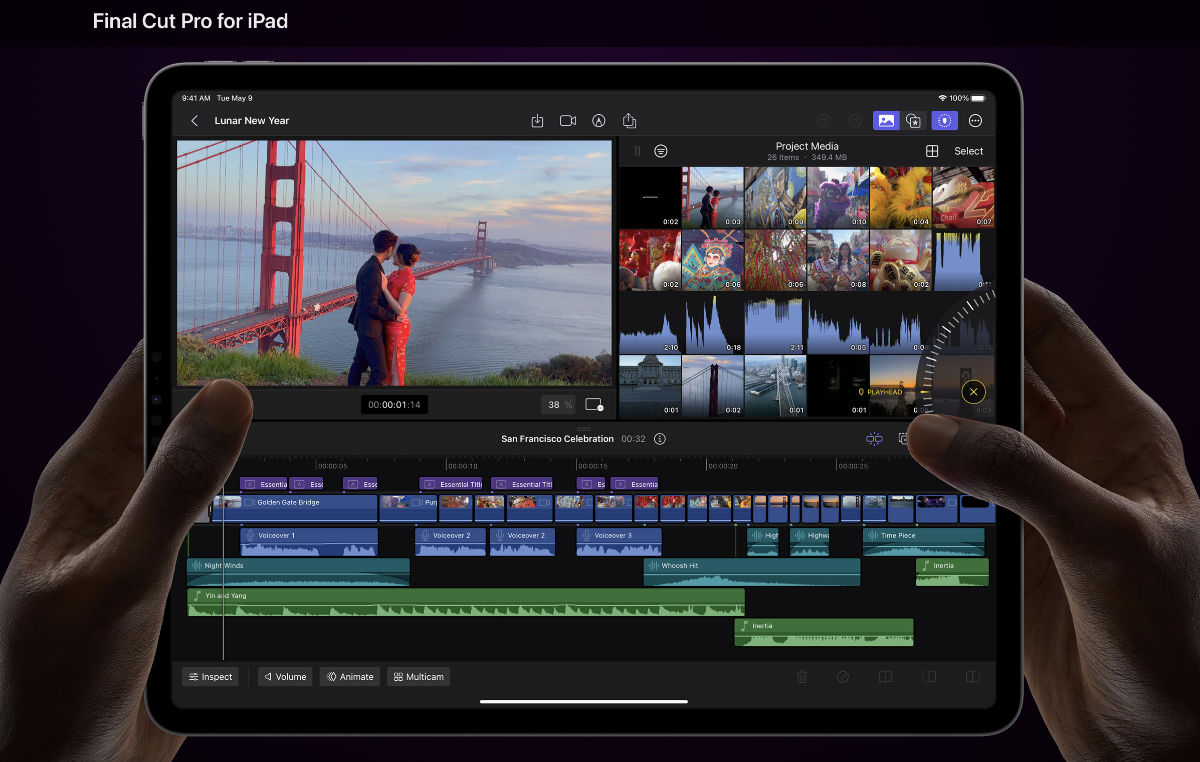This screenshot has height=762, width=1200.
Task: Select the audio waveform clip marked 0:18
Action: click(x=713, y=323)
